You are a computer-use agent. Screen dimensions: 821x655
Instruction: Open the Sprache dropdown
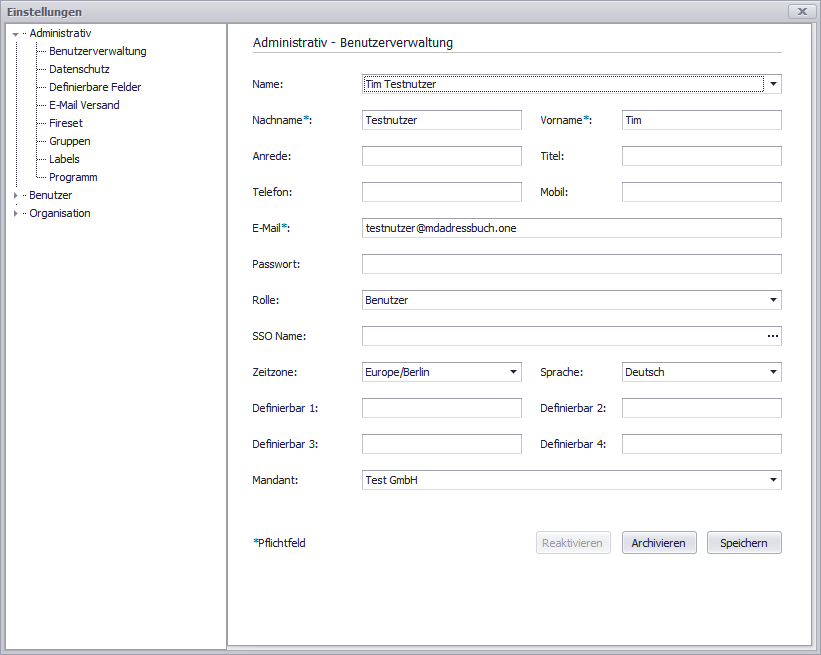(773, 372)
